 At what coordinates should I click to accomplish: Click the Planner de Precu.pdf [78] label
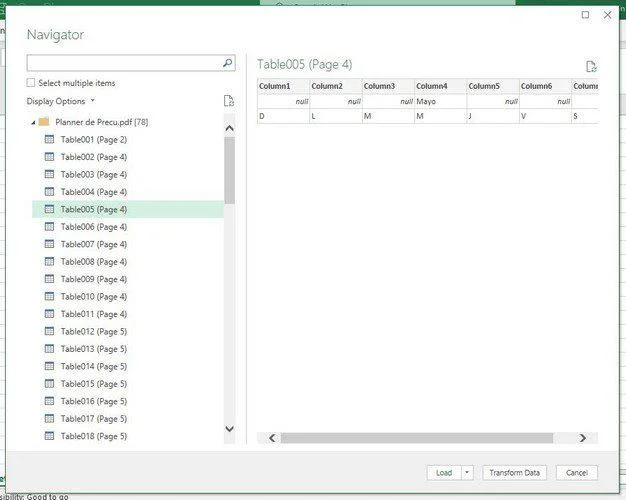point(102,122)
